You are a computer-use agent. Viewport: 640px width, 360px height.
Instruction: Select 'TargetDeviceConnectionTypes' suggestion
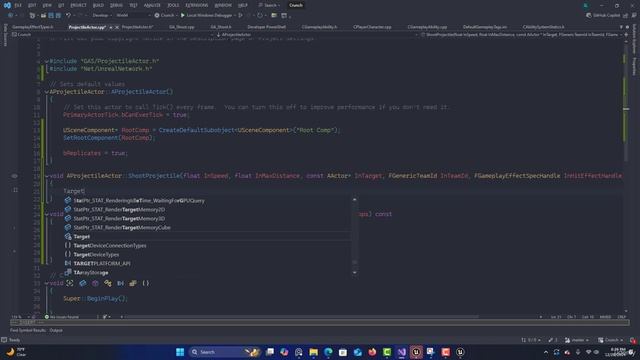(207, 245)
